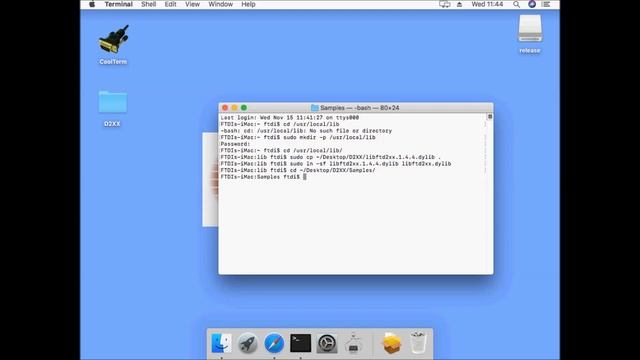Click the clock showing Wed 11:44
Screen dimensions: 640x360
487,4
